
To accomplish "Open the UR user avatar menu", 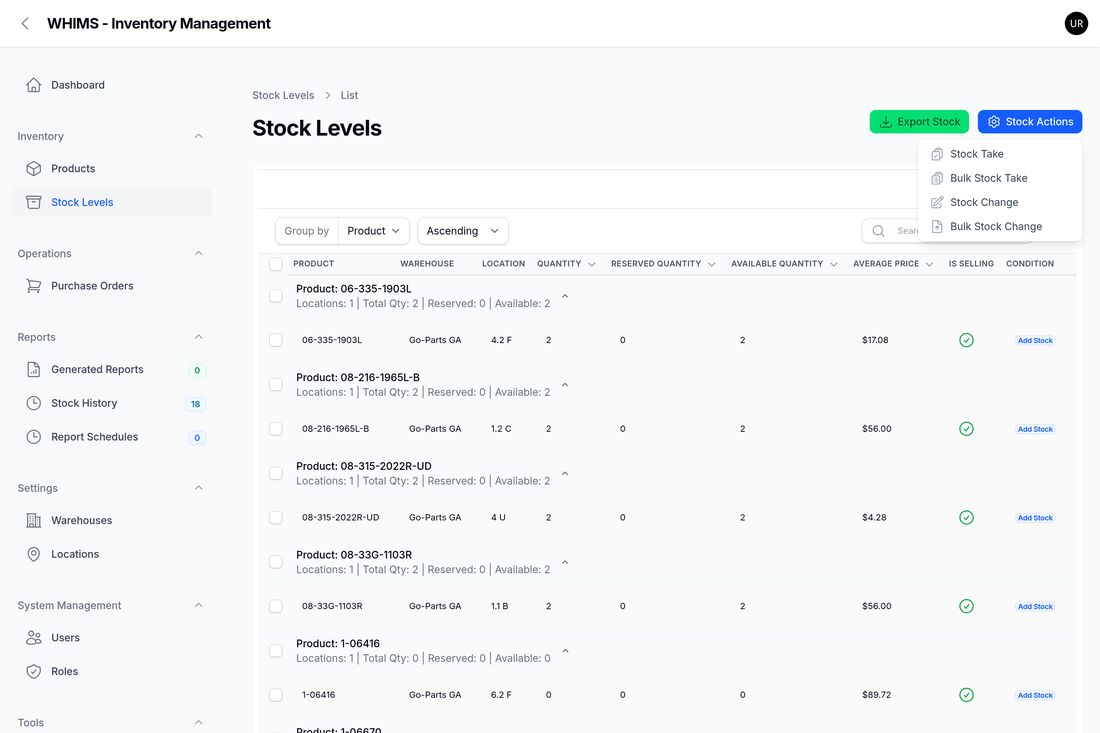I will tap(1076, 23).
